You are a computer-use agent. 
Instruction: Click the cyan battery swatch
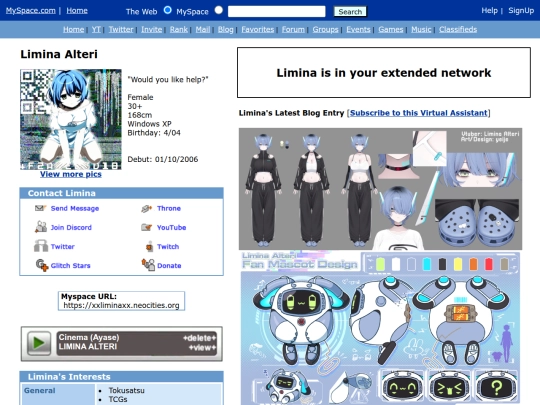(x=427, y=264)
